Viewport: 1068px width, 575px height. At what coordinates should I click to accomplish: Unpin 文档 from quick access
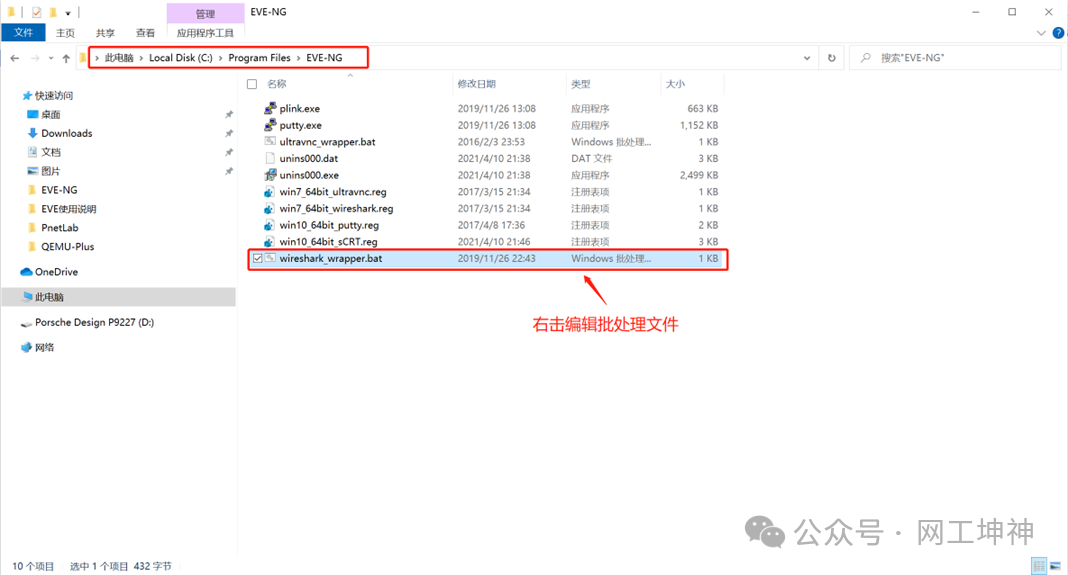point(229,152)
